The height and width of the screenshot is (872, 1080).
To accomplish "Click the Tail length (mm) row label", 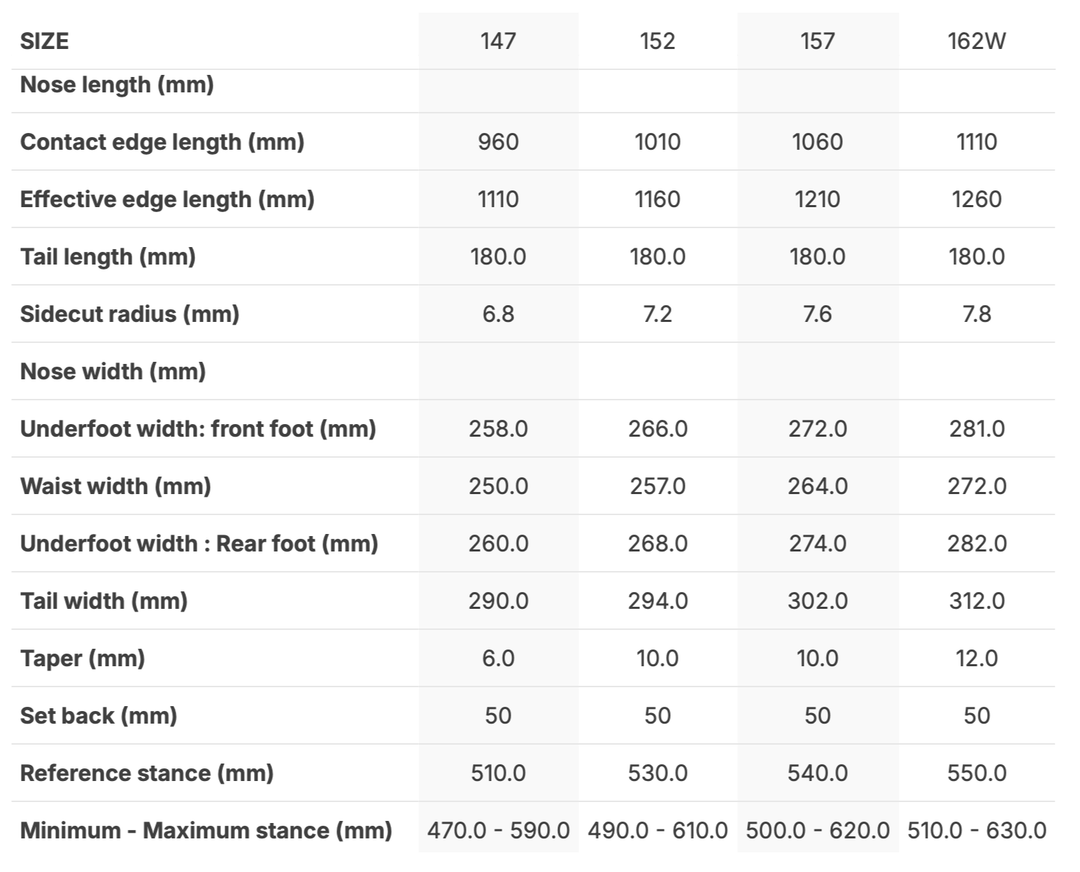I will coord(108,257).
